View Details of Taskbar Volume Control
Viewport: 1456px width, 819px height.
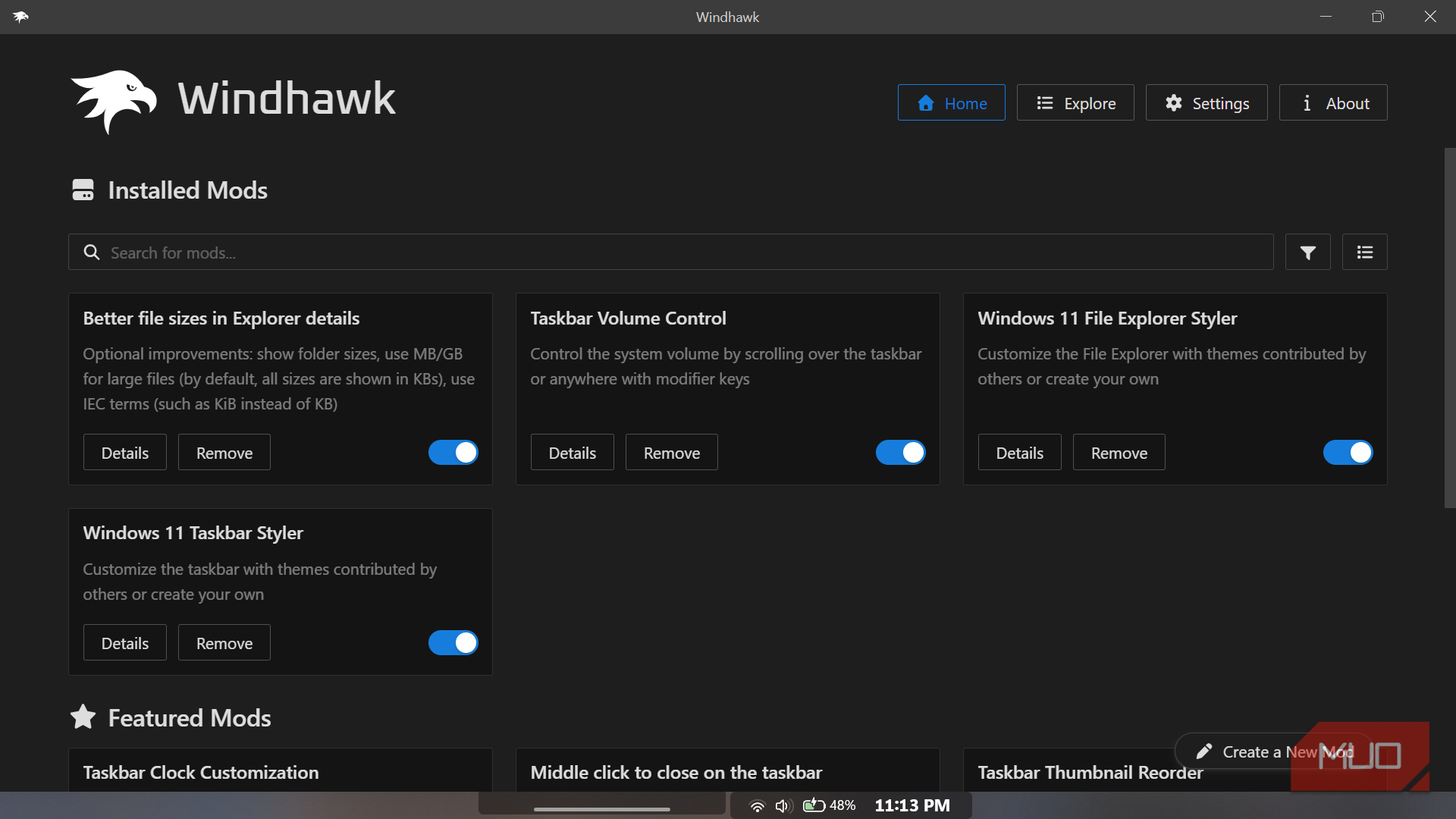(x=573, y=453)
